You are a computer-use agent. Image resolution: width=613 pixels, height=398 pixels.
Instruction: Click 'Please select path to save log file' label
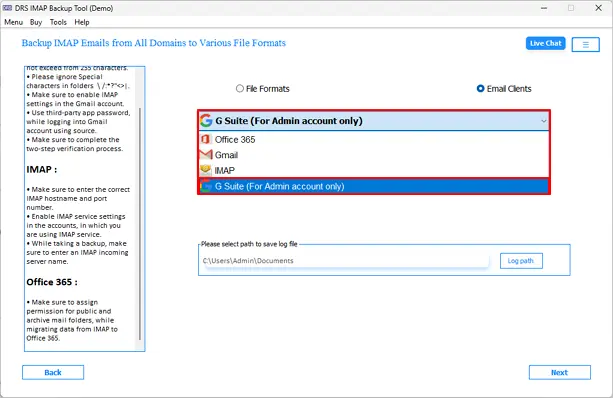tap(249, 244)
